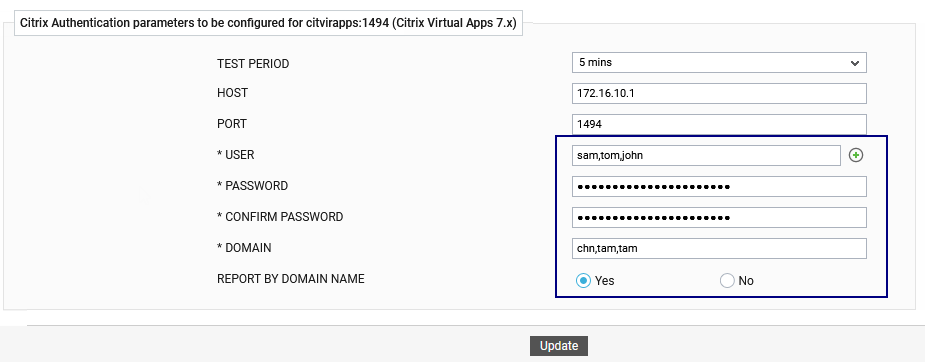Viewport: 925px width, 362px height.
Task: Focus the HOST field containing 172.16.10.1
Action: pyautogui.click(x=719, y=93)
